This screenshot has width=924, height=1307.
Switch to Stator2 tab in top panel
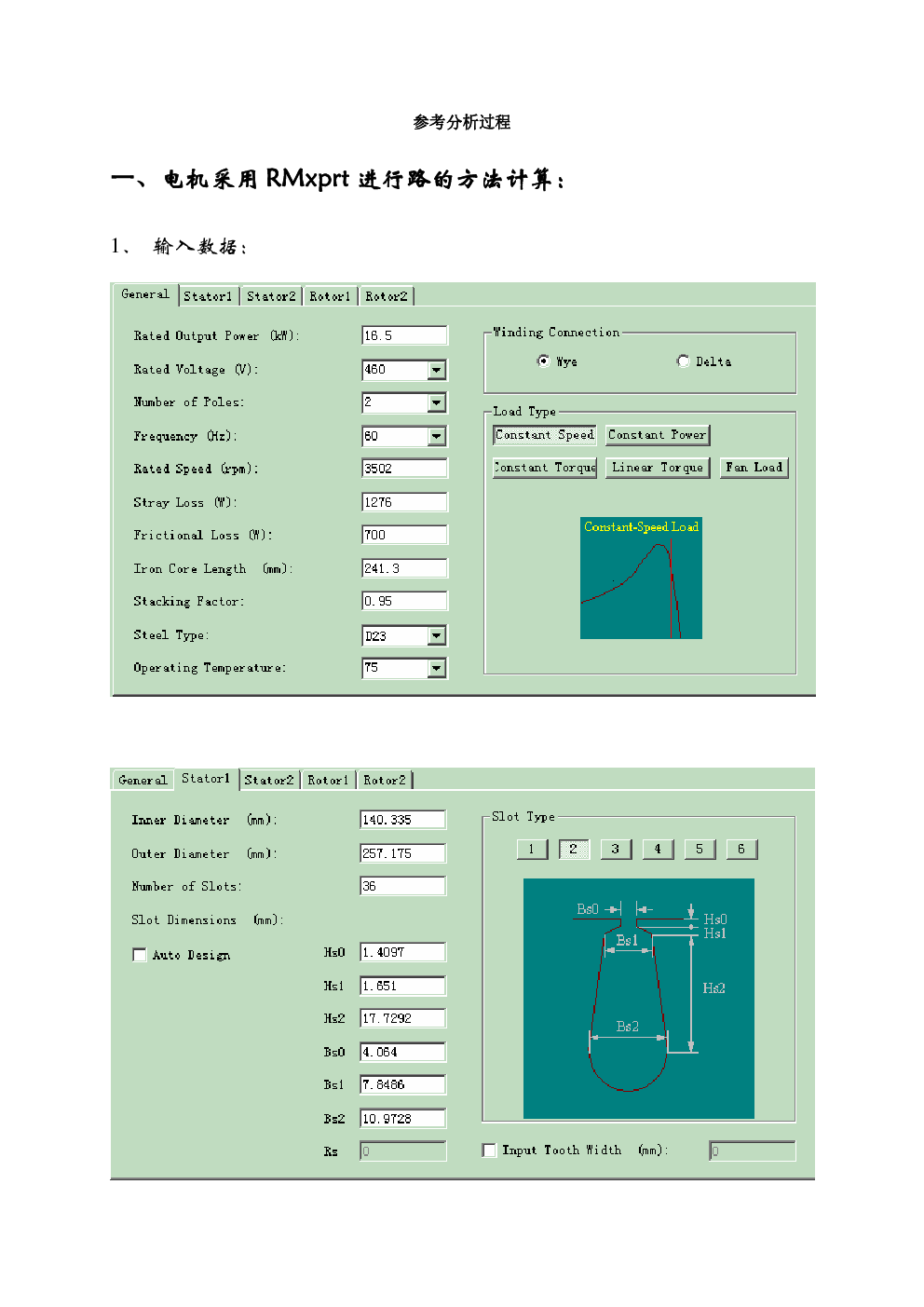270,296
